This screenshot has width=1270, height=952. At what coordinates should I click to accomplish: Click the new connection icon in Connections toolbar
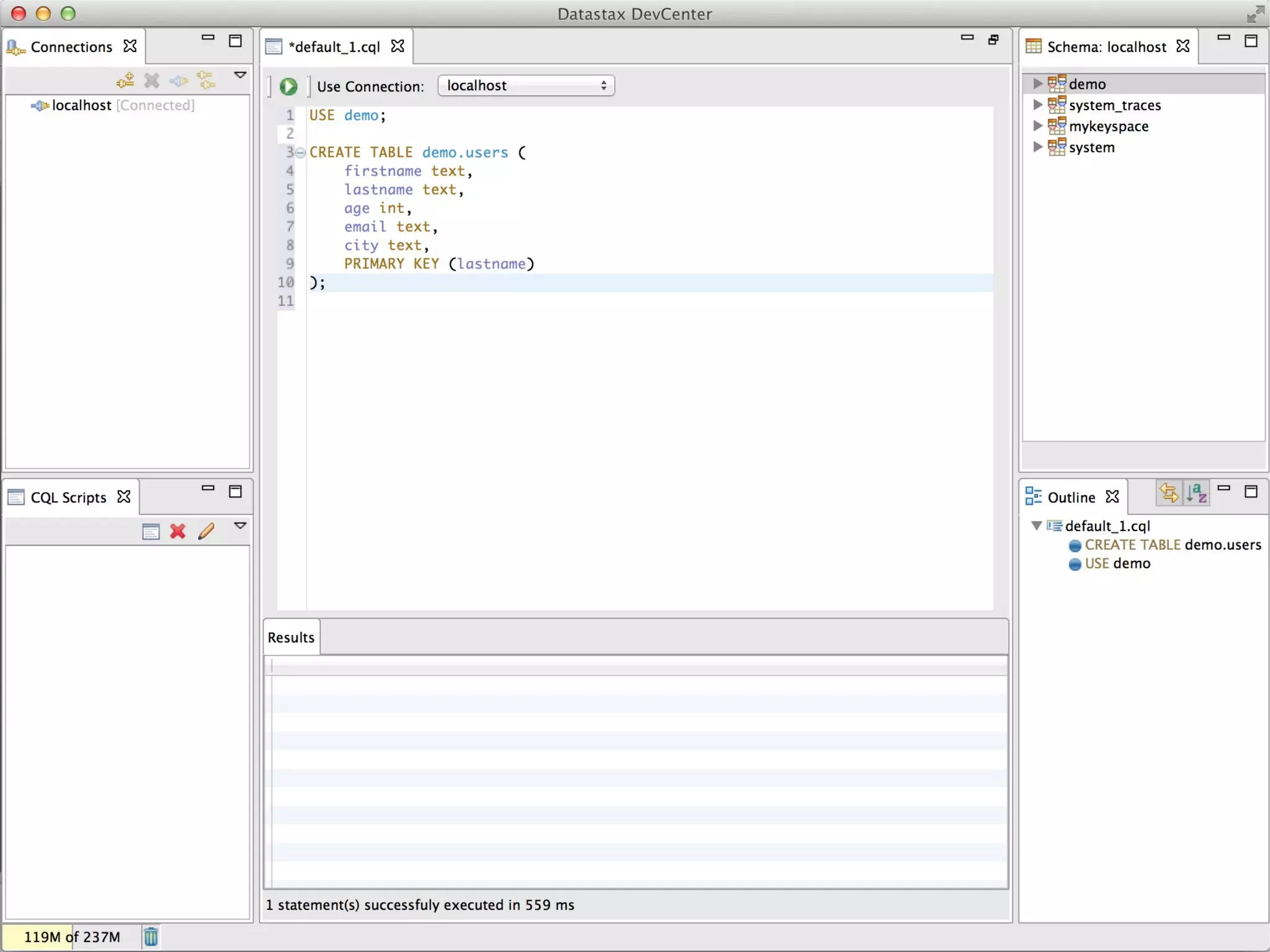click(125, 80)
